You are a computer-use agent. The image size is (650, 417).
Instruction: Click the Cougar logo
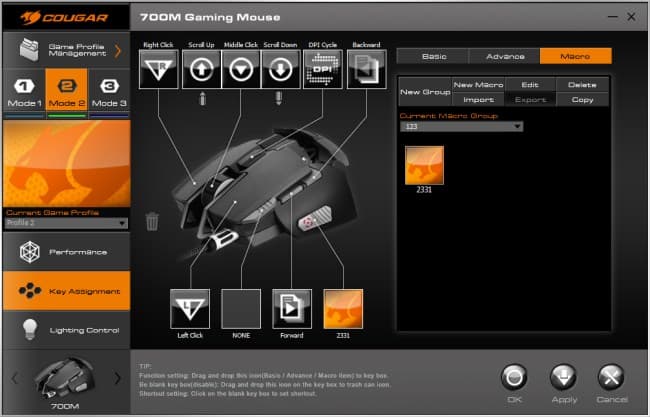(65, 17)
